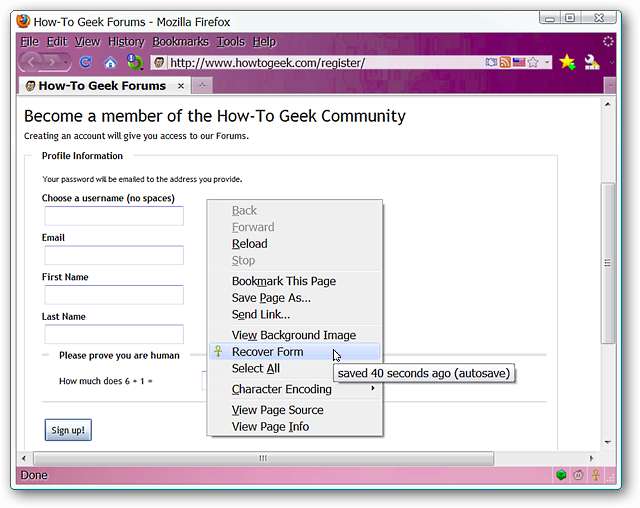Expand the Character Encoding submenu
The height and width of the screenshot is (508, 640).
tap(295, 389)
